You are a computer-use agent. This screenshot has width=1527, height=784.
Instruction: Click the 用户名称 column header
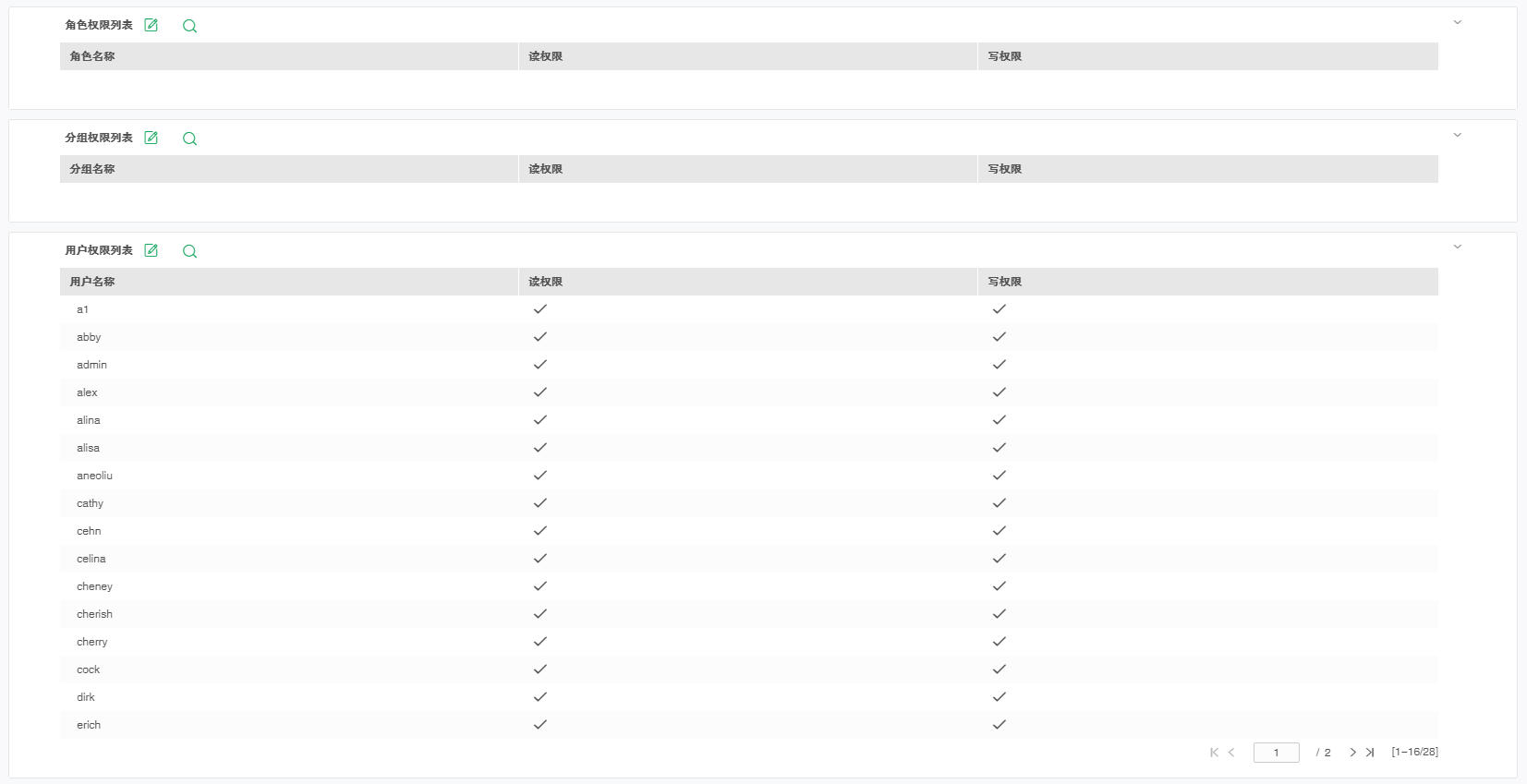pyautogui.click(x=92, y=282)
